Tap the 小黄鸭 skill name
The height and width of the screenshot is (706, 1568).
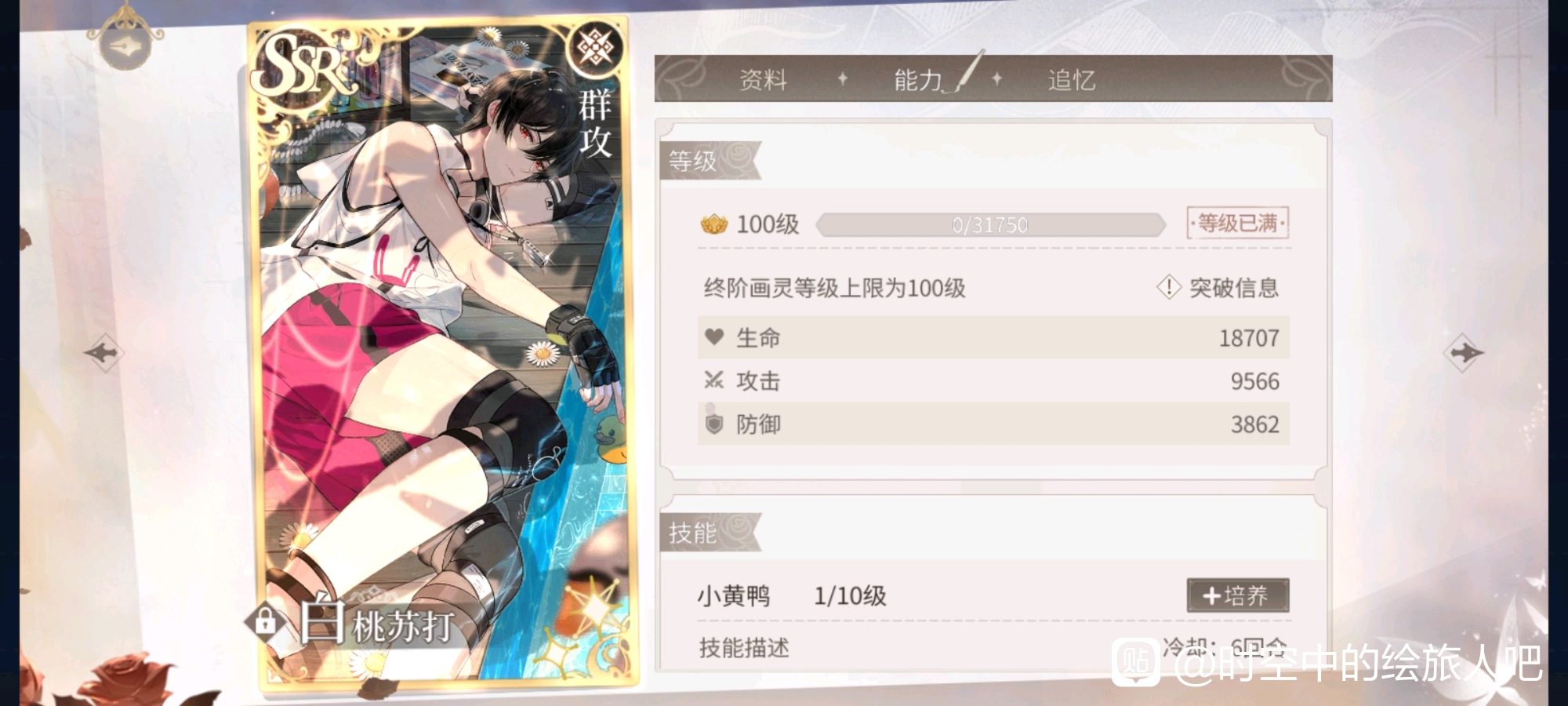(734, 596)
